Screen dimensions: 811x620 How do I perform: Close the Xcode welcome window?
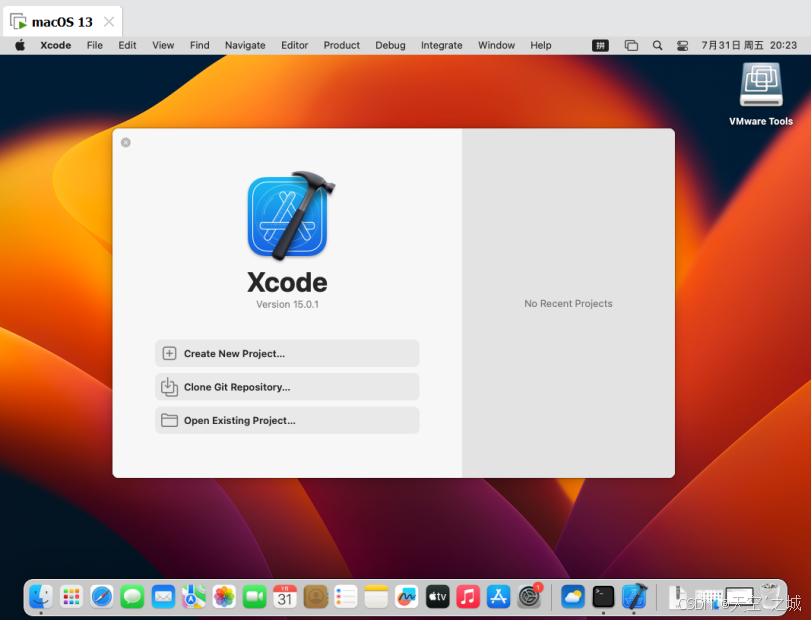tap(126, 142)
